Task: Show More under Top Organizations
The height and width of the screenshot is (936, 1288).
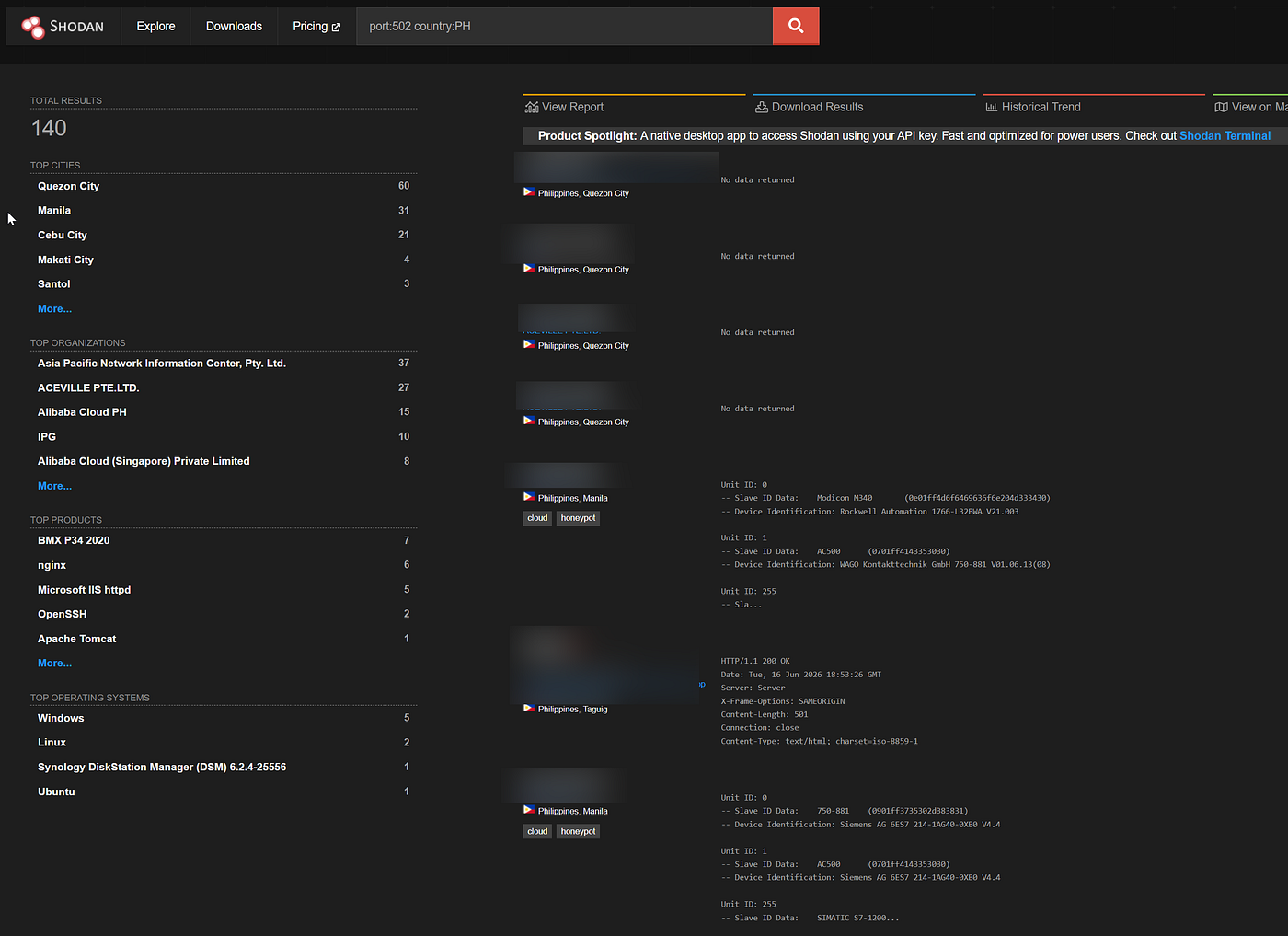Action: point(54,486)
